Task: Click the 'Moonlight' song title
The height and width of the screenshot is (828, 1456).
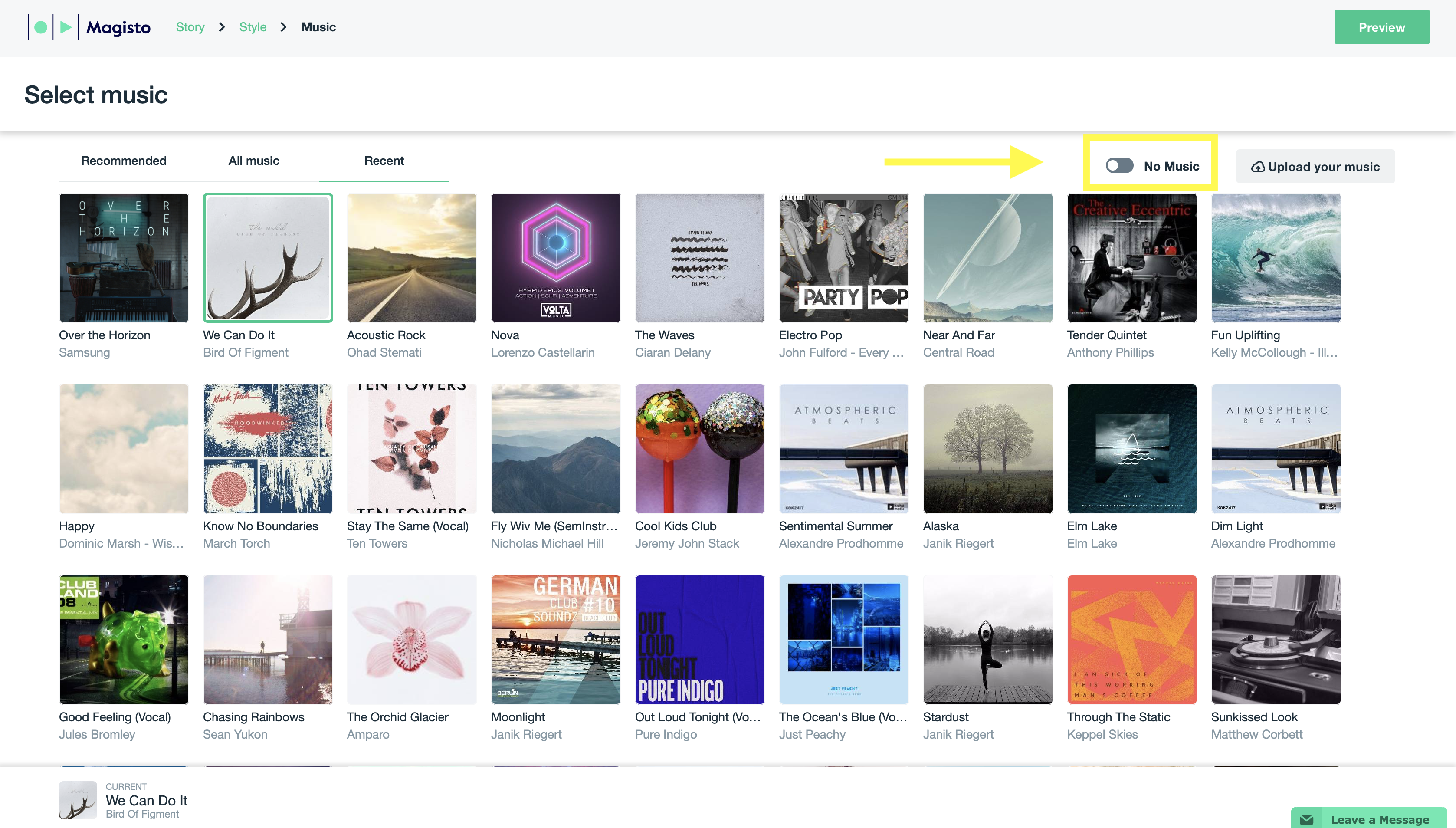Action: (518, 718)
